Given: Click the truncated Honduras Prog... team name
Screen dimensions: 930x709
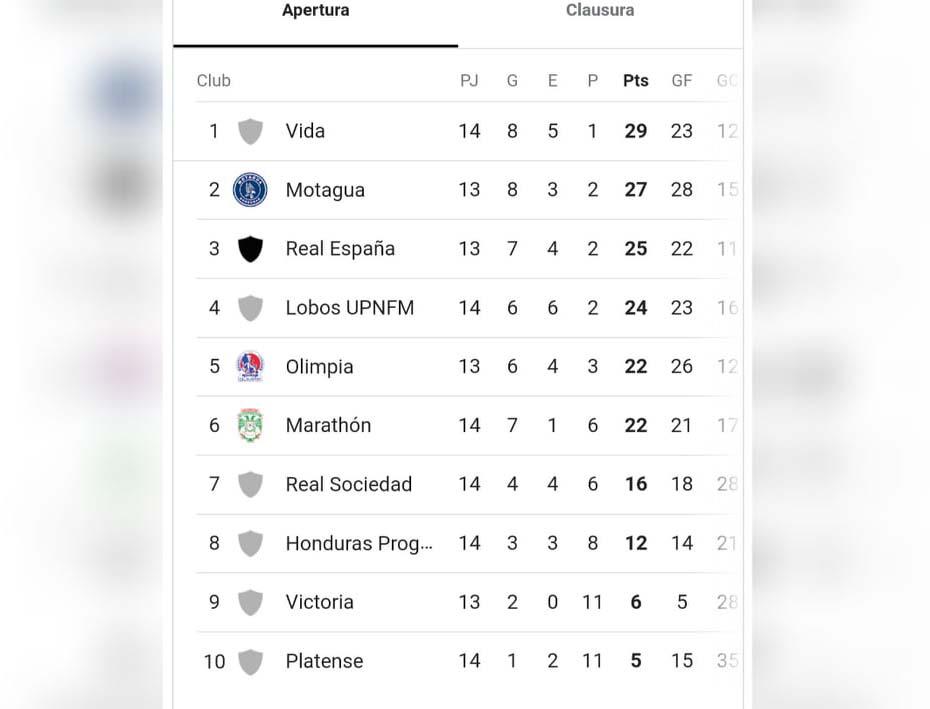Looking at the screenshot, I should [359, 543].
